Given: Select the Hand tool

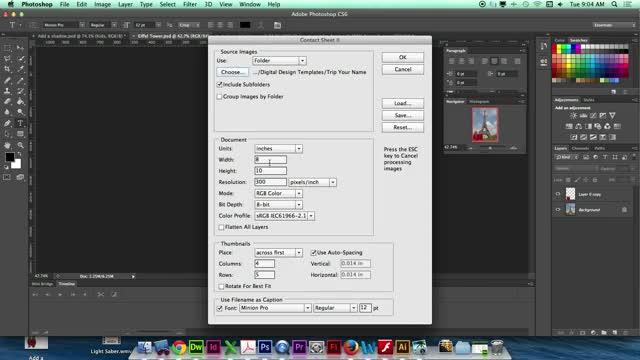Looking at the screenshot, I should tap(7, 145).
